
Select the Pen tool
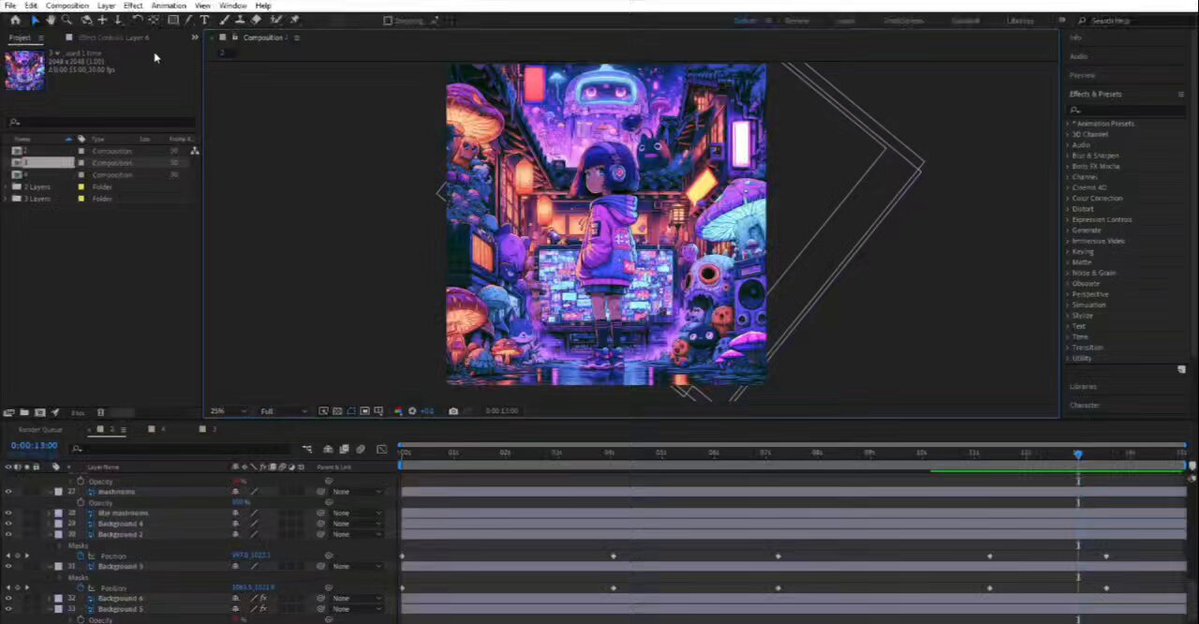point(189,20)
